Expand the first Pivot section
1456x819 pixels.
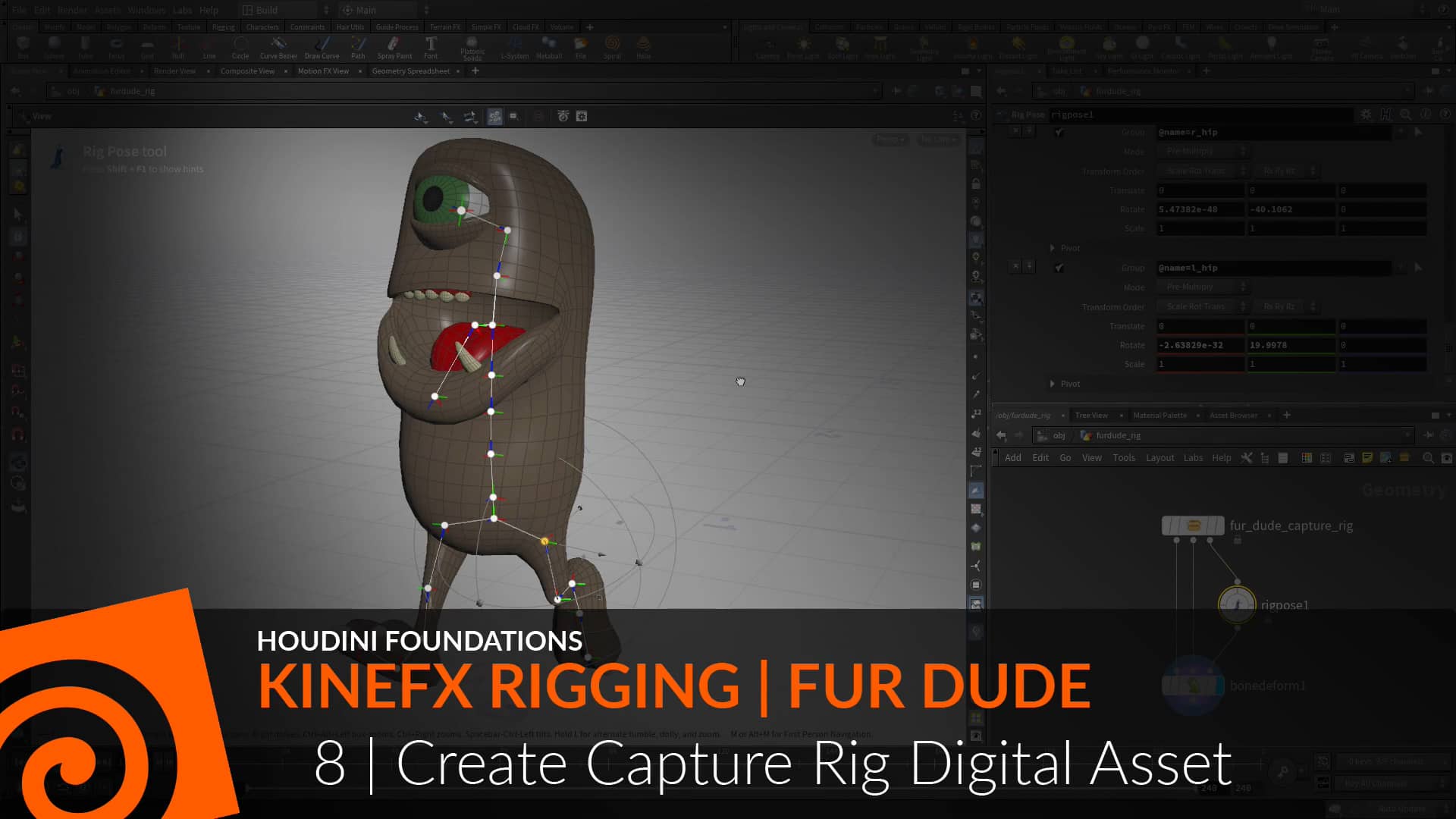tap(1053, 248)
